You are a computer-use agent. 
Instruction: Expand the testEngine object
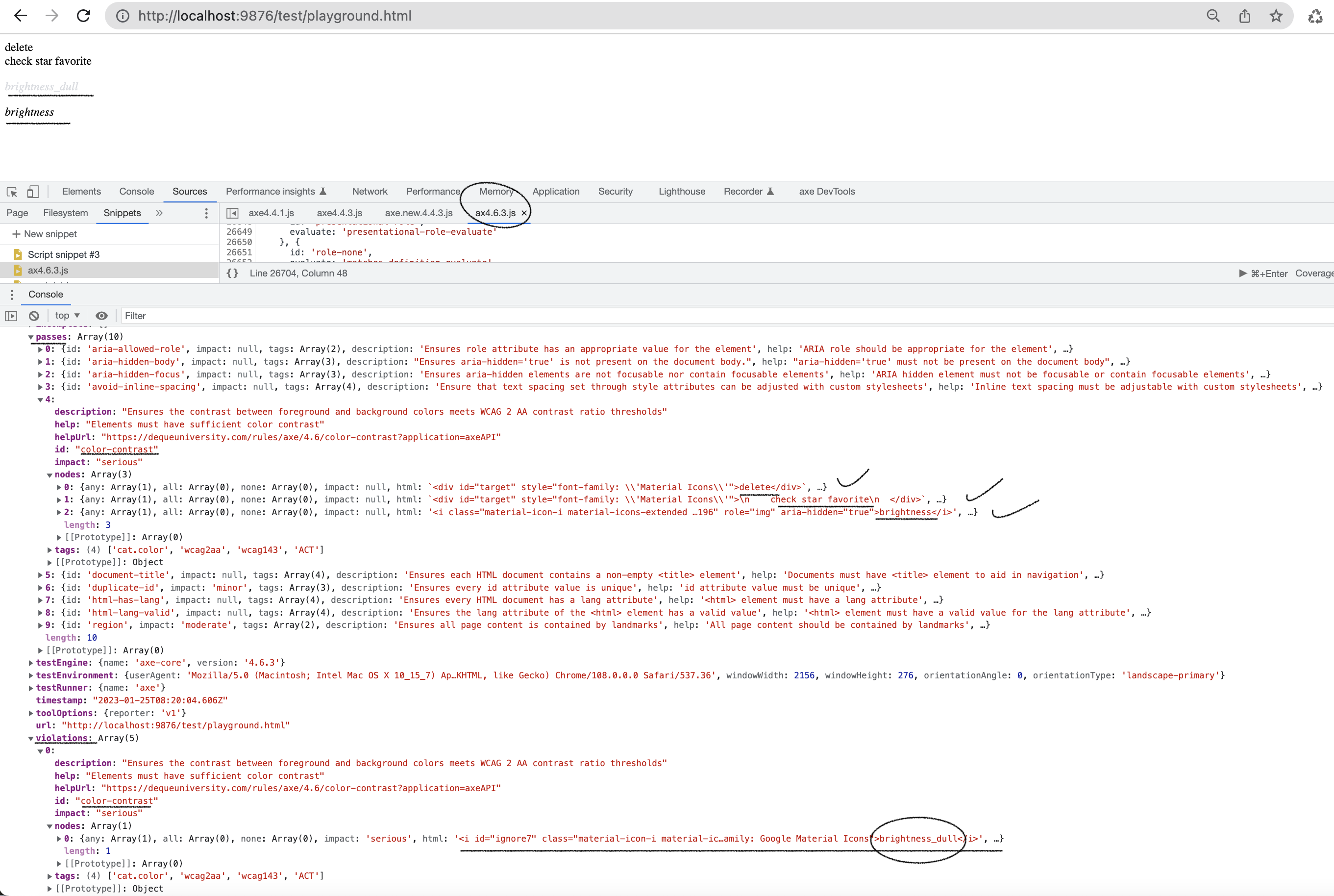(30, 663)
